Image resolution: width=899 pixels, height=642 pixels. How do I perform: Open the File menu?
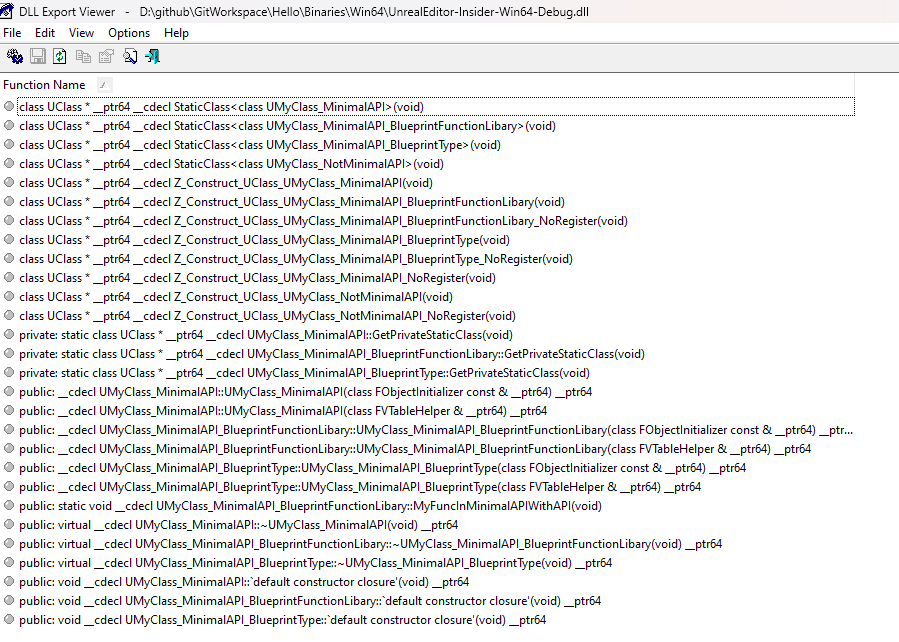[x=12, y=33]
